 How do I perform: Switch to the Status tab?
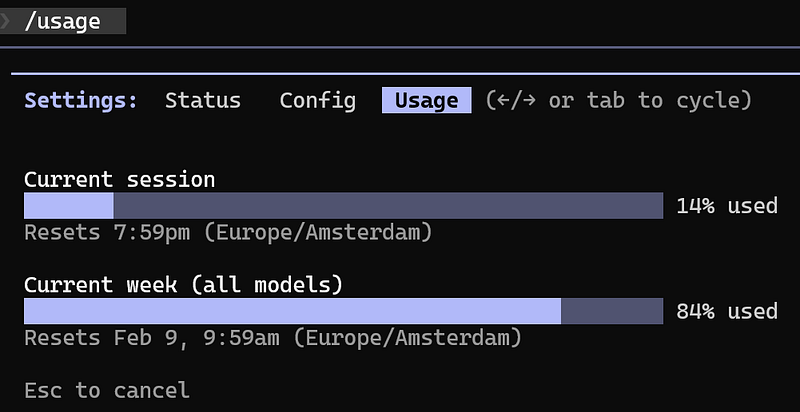click(x=203, y=100)
